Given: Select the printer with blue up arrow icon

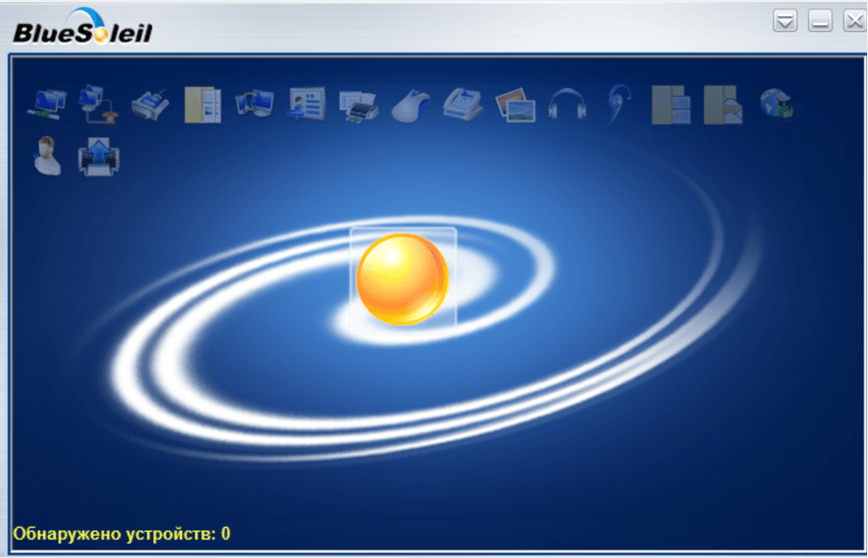Looking at the screenshot, I should click(99, 156).
